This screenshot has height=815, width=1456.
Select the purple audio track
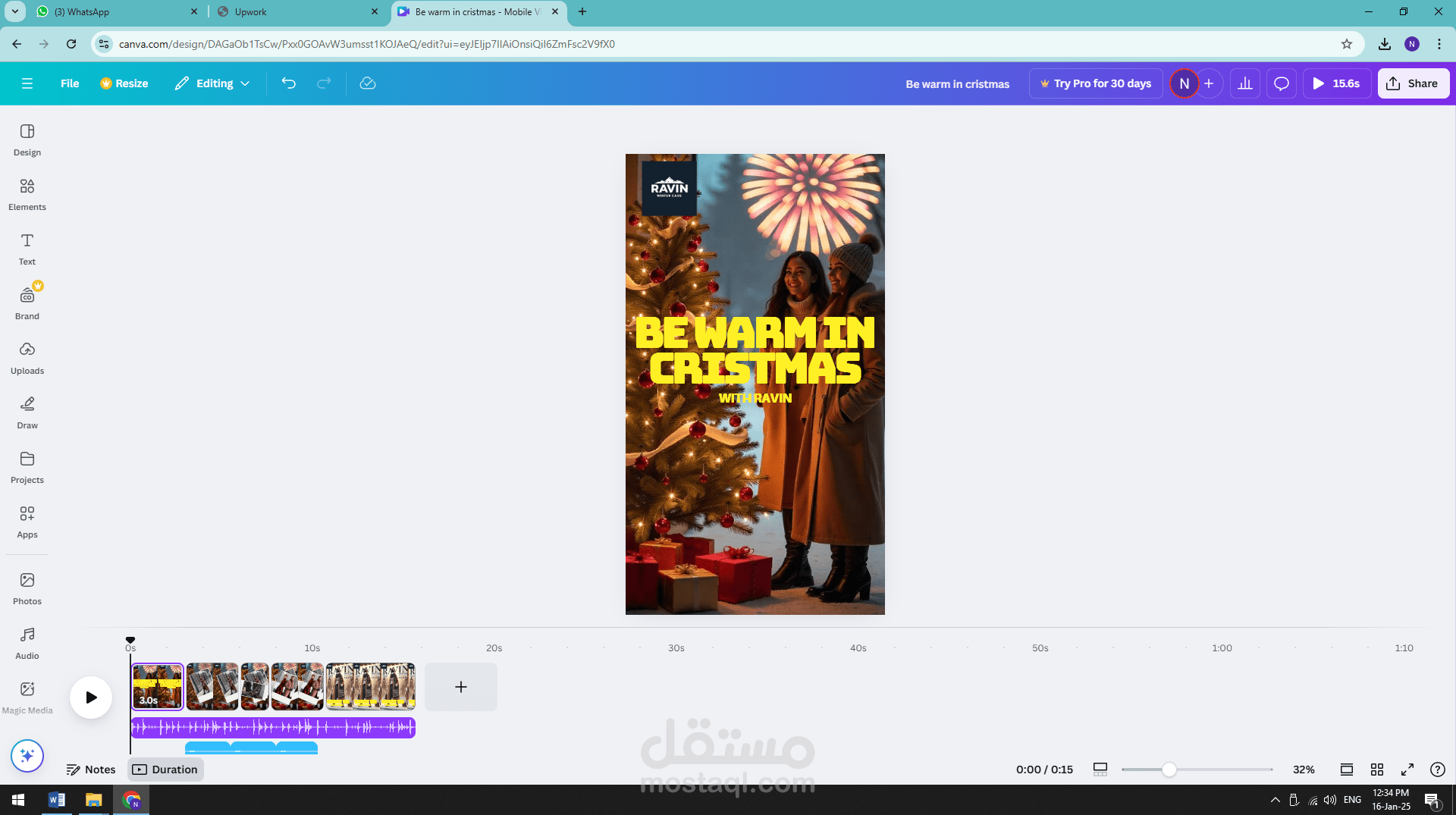click(x=273, y=728)
